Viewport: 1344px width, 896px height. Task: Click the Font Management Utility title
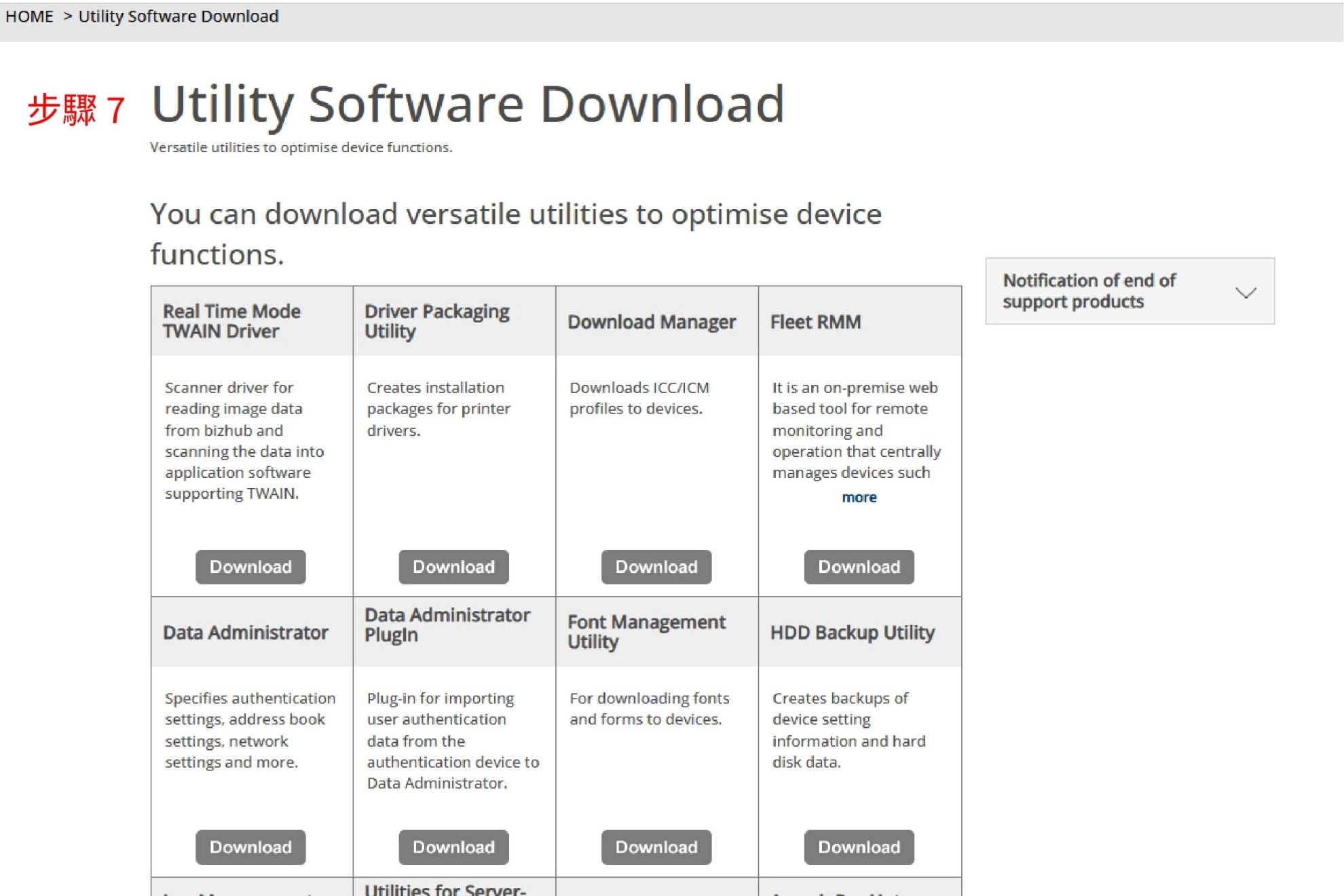tap(646, 632)
